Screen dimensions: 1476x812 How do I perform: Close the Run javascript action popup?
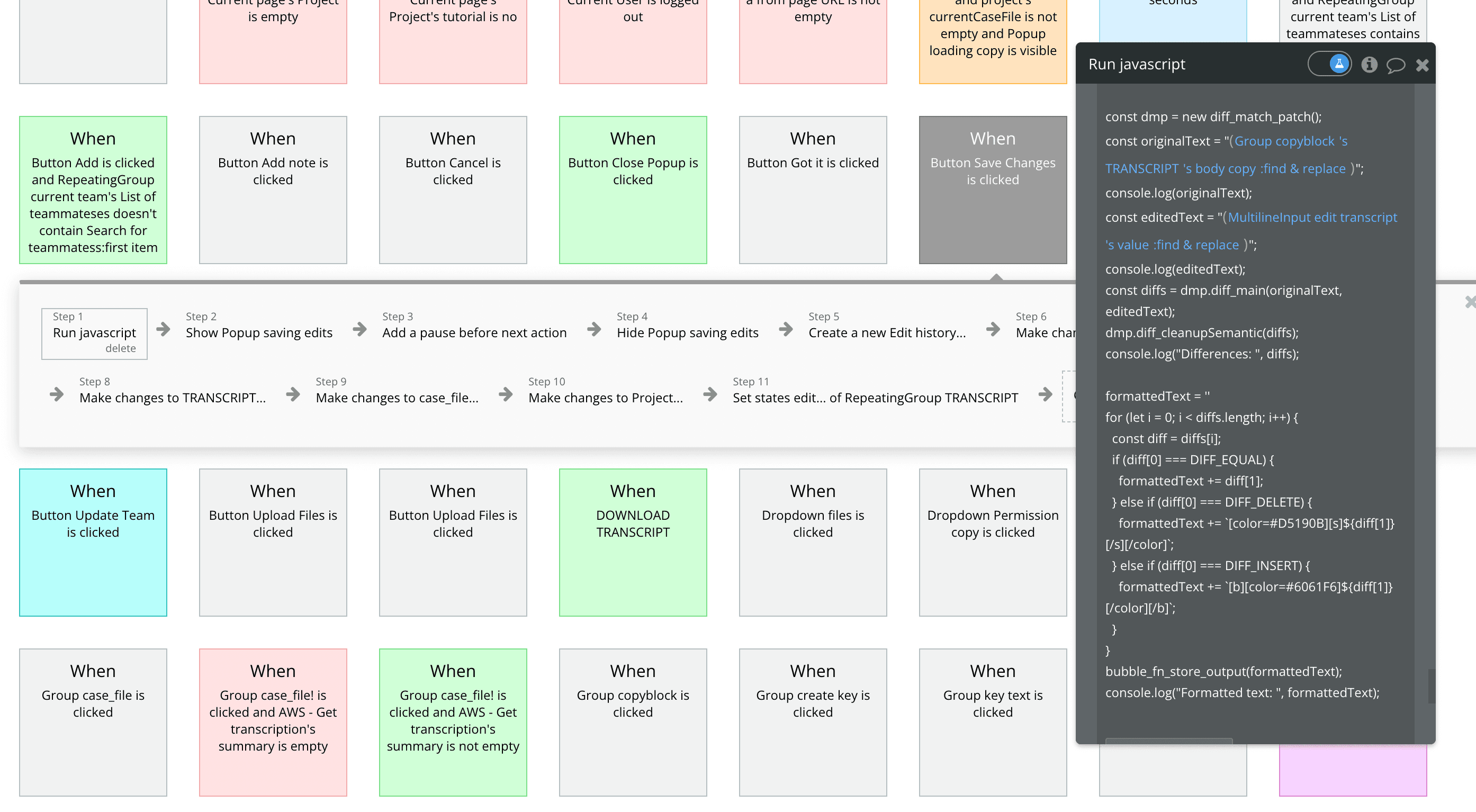1422,65
